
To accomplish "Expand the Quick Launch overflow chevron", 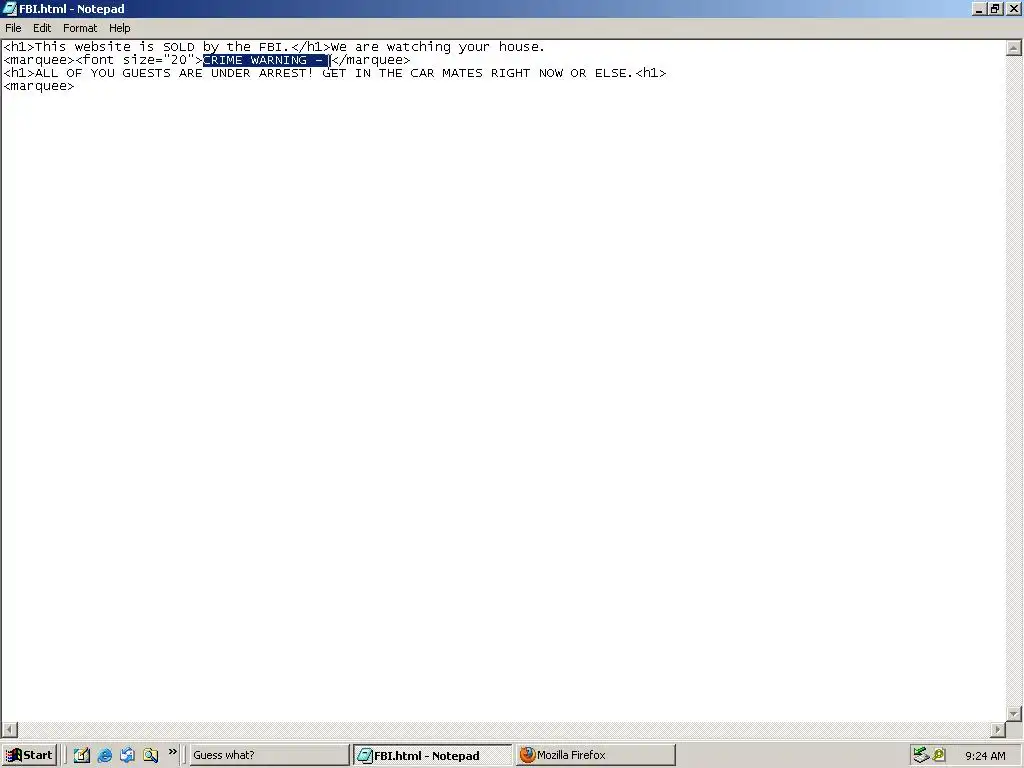I will 172,752.
